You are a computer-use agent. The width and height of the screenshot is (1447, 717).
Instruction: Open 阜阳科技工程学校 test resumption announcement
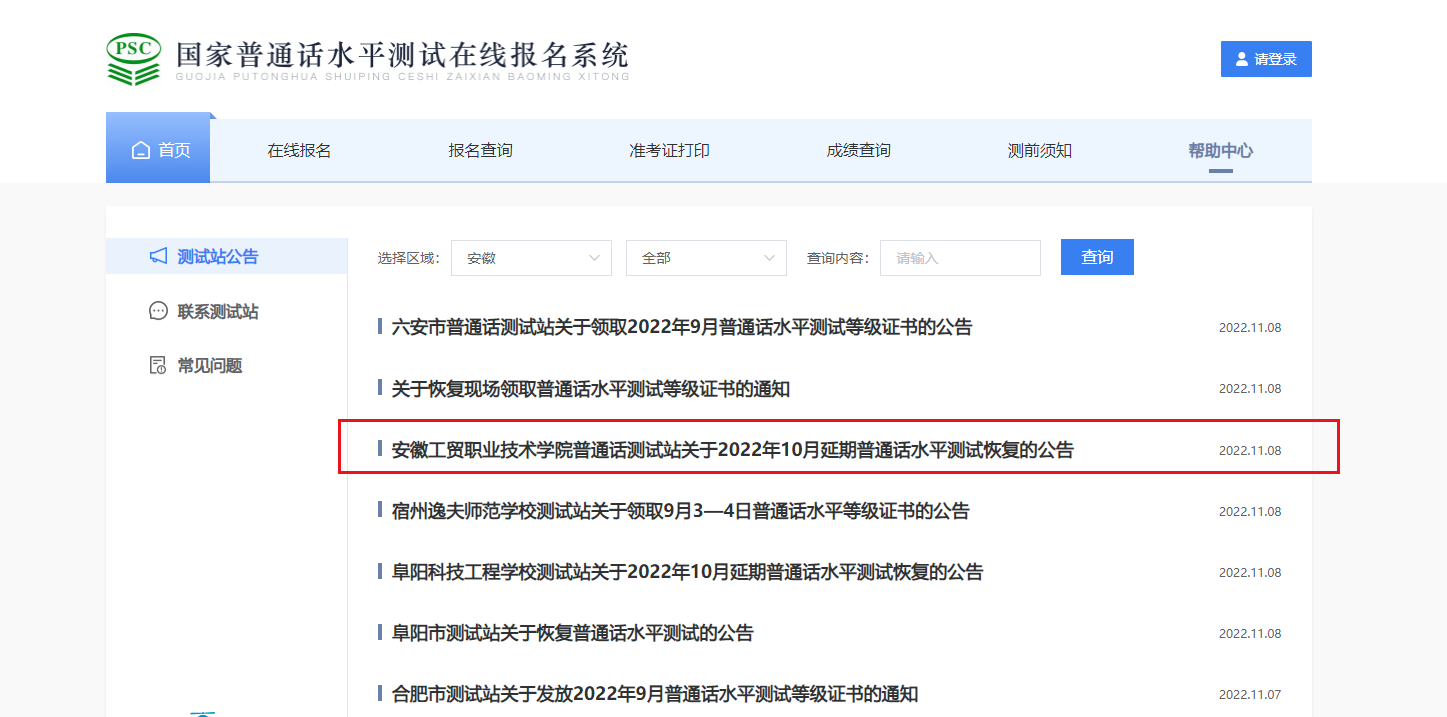pos(688,572)
